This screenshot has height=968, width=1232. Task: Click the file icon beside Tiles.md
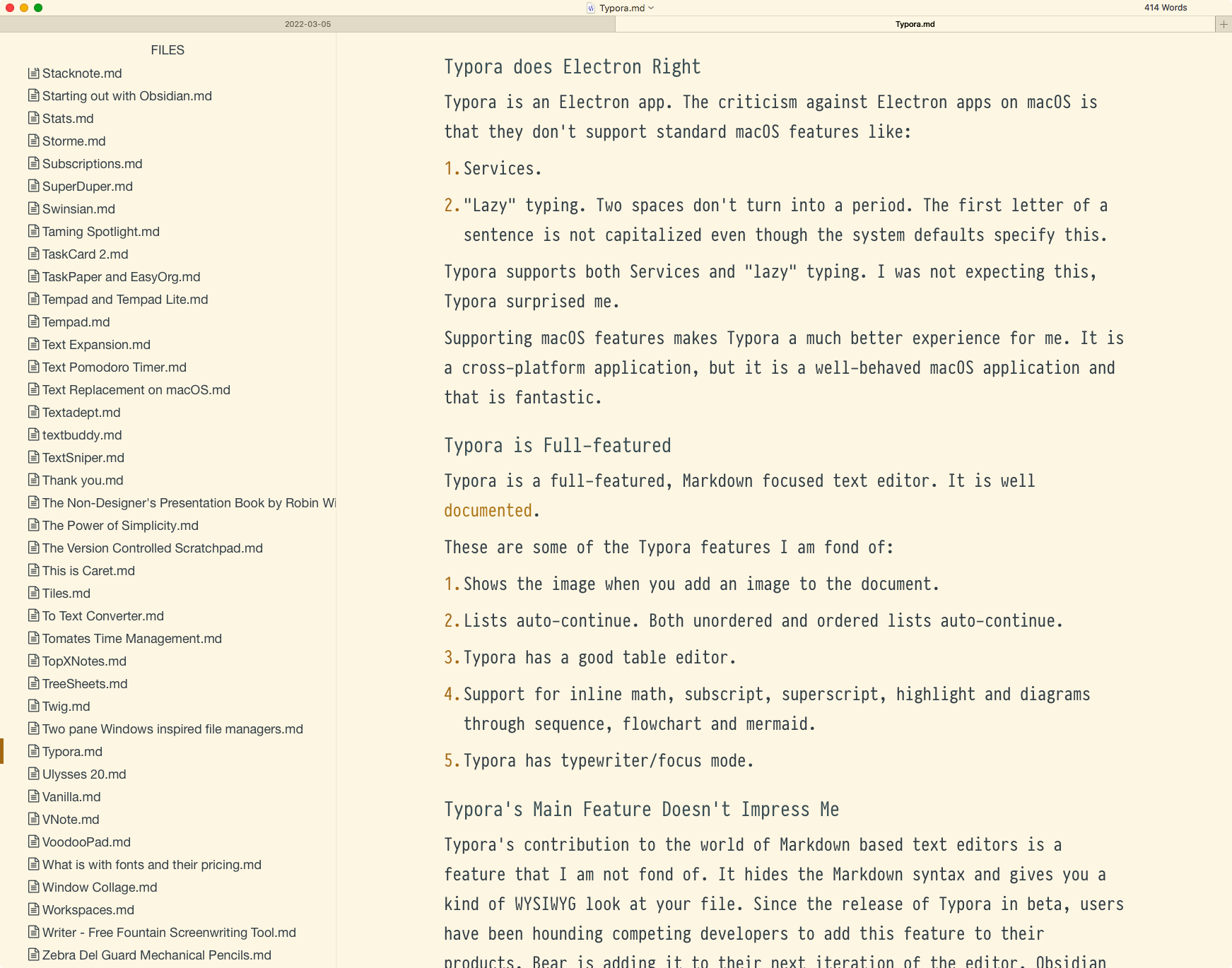[33, 593]
